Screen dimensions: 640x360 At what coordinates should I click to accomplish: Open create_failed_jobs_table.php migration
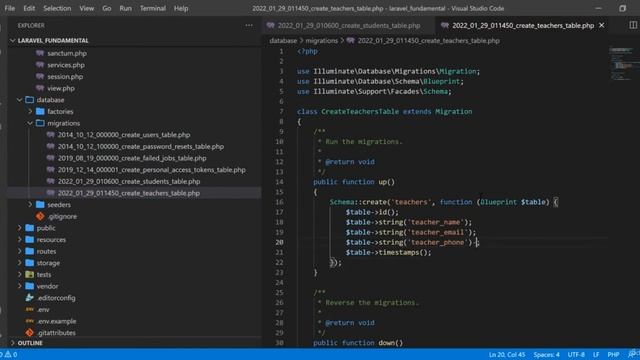tap(132, 158)
